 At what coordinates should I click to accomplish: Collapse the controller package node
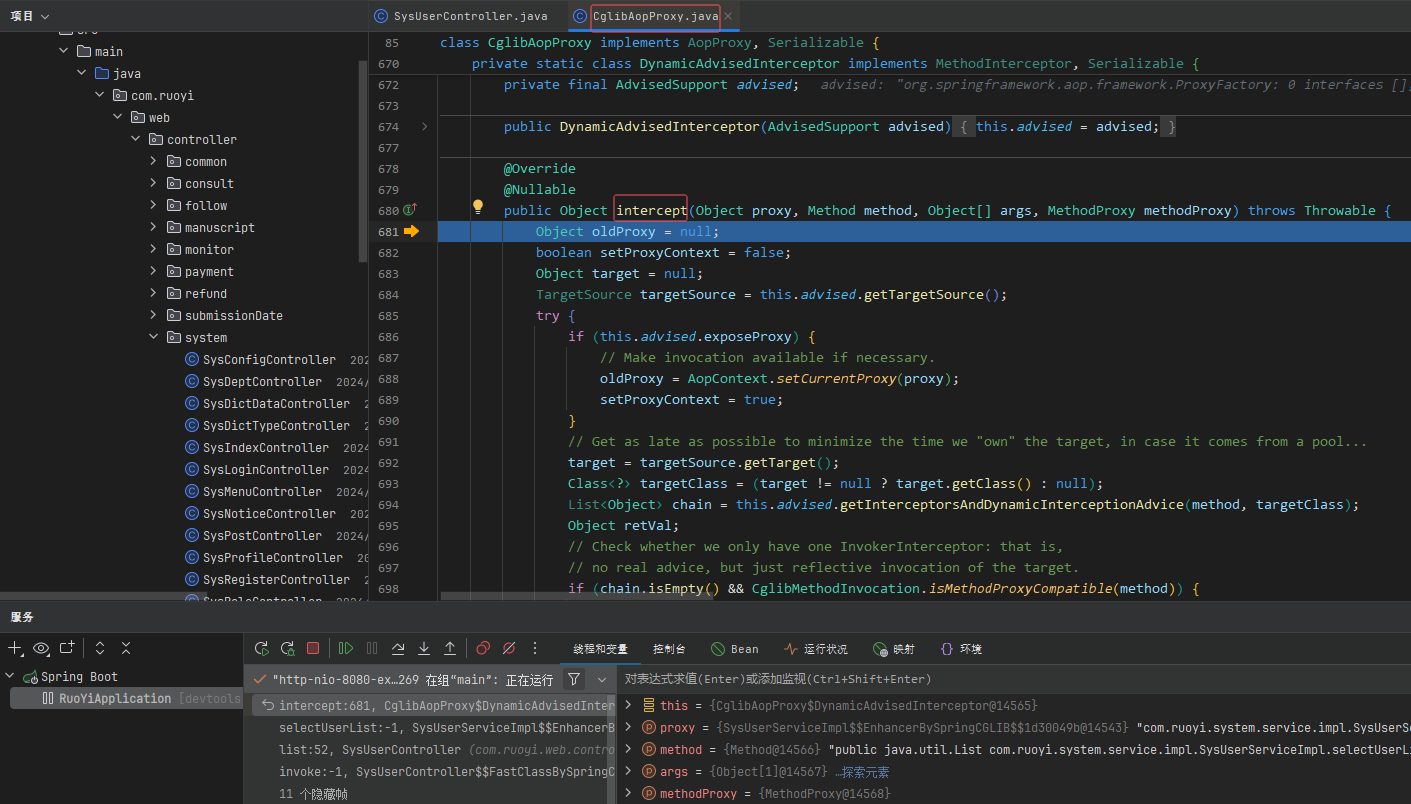click(x=135, y=139)
